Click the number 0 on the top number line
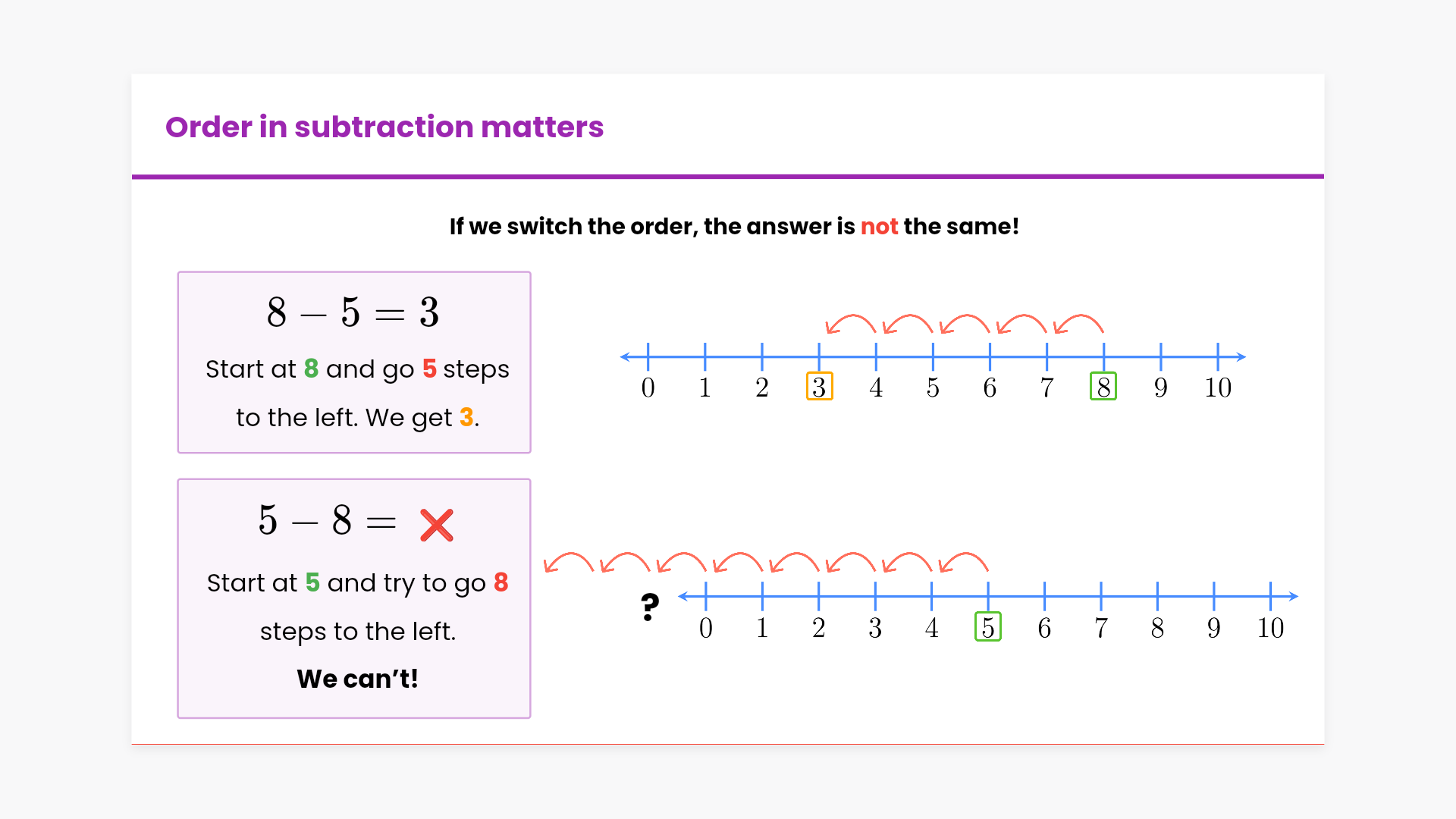The height and width of the screenshot is (819, 1456). coord(648,388)
